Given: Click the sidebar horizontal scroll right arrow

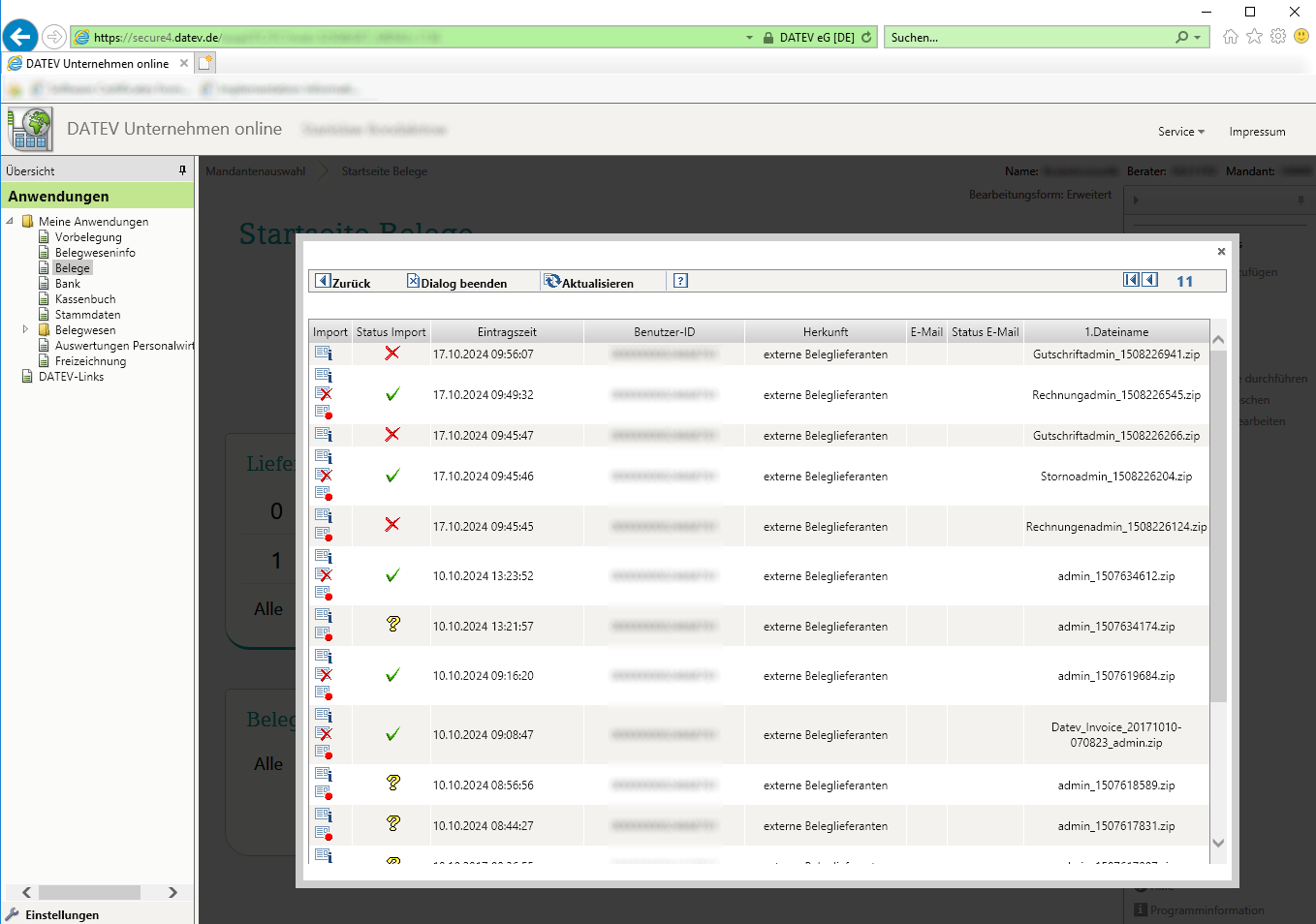Looking at the screenshot, I should [x=172, y=892].
